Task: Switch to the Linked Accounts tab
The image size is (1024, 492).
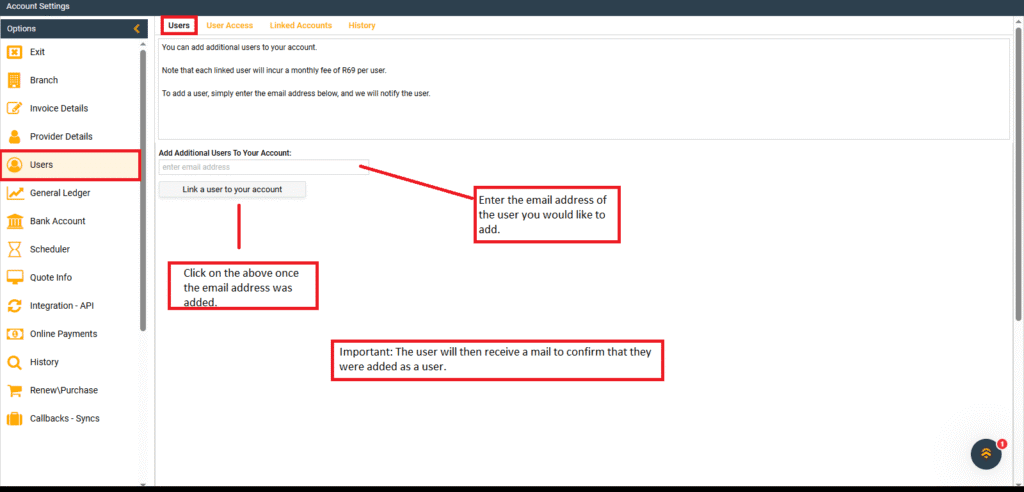Action: click(301, 25)
